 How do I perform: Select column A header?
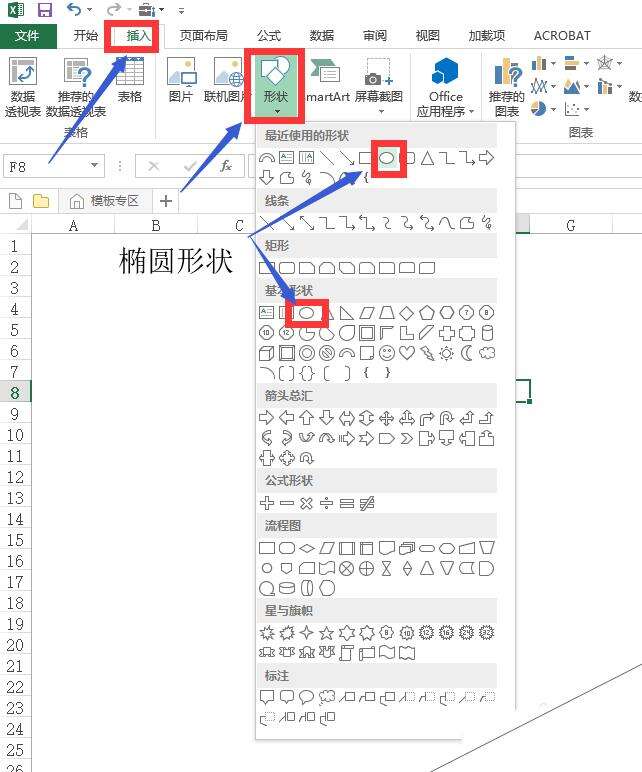73,225
